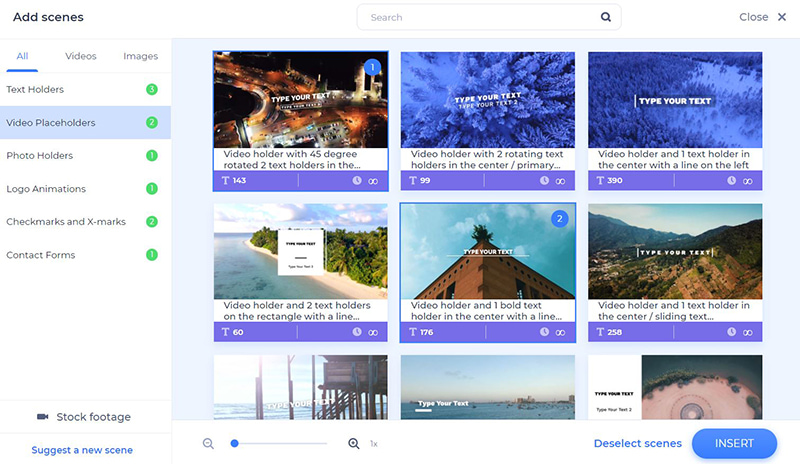Select the pier stilt house scene thumbnail
The image size is (800, 464).
coord(301,387)
